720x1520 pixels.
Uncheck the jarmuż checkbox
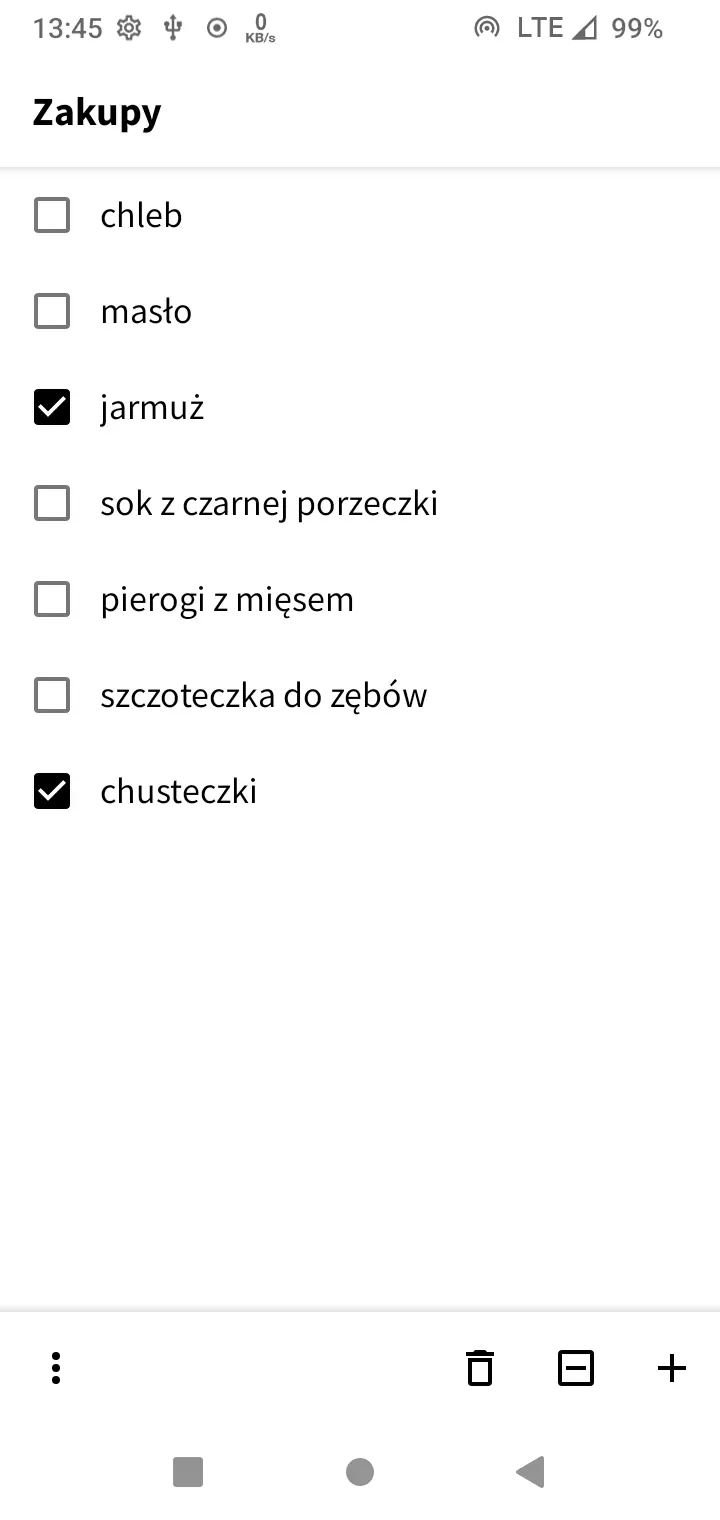(x=52, y=407)
